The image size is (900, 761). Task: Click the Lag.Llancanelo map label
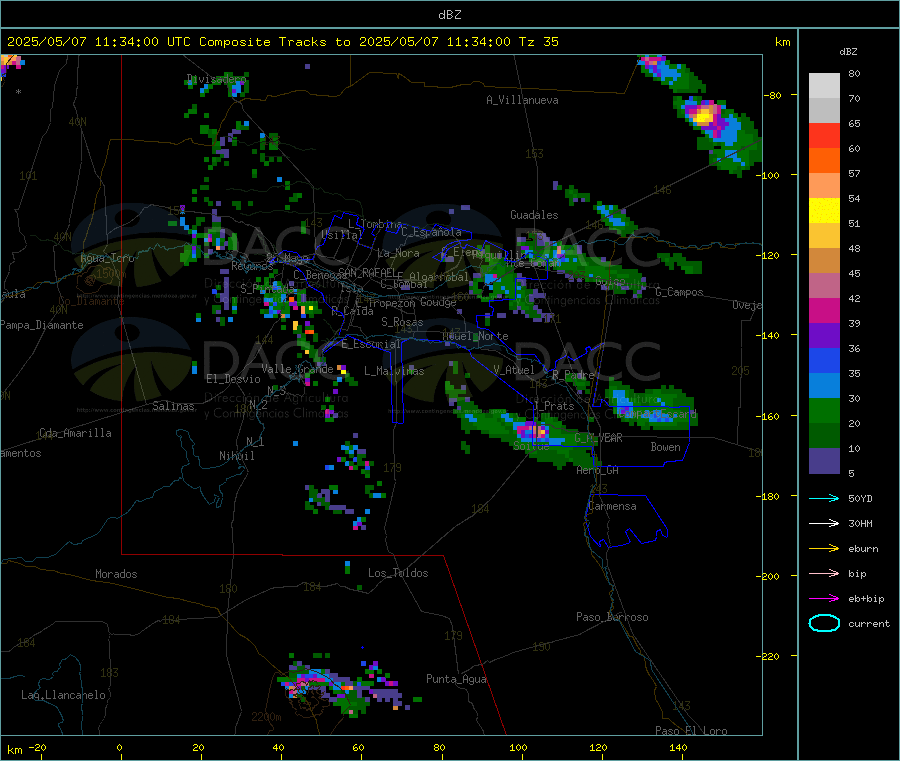[63, 695]
